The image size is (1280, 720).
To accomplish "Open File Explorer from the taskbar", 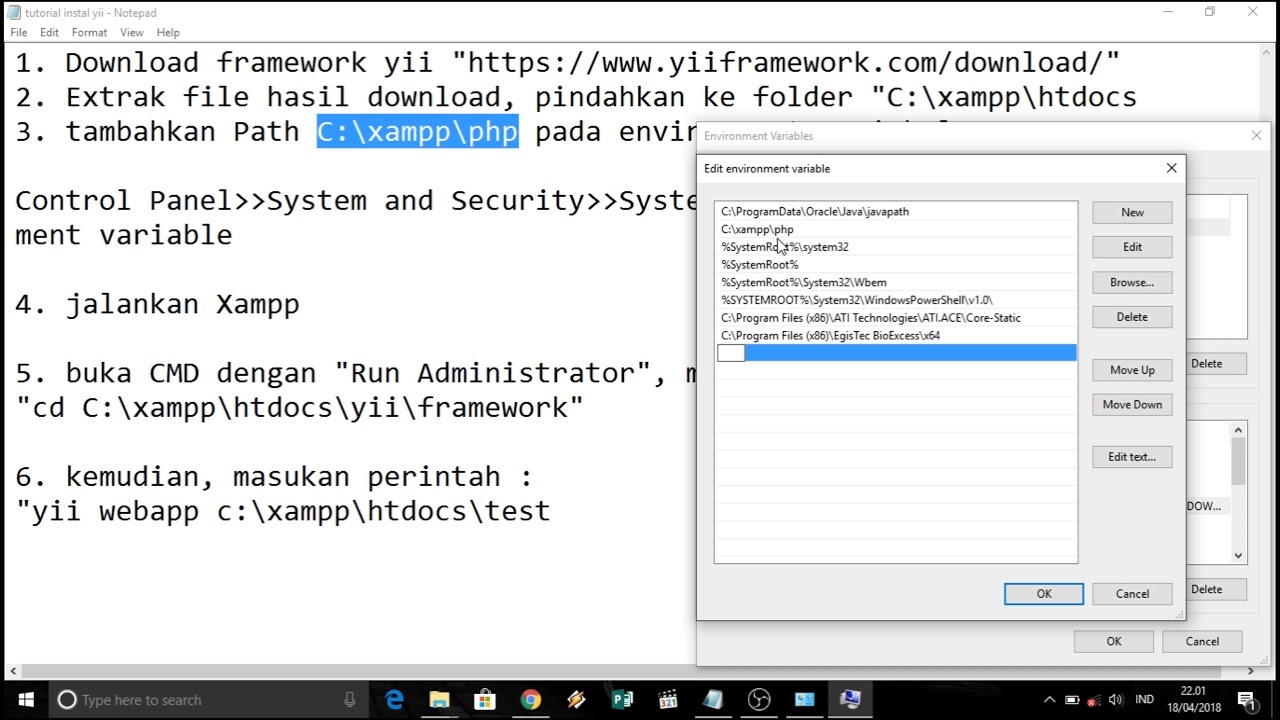I will coord(439,700).
